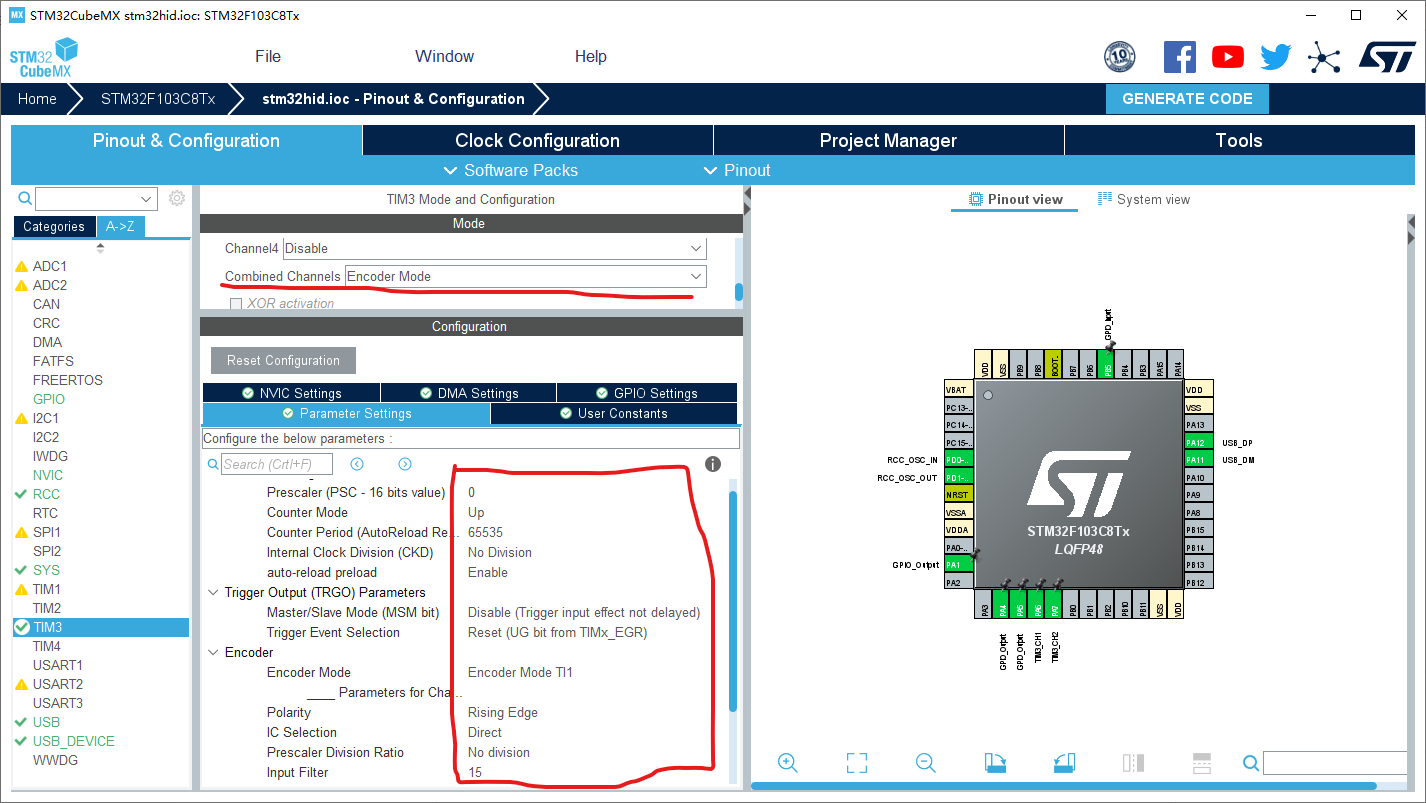Select the PA12 USB_DP pin
The image size is (1426, 803).
click(x=1198, y=442)
